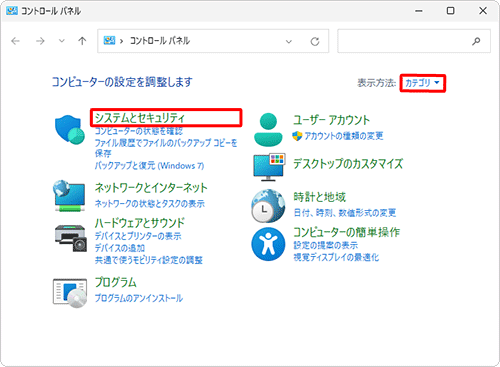This screenshot has width=500, height=367.
Task: Open the ハードウェアとサウンド printer icon
Action: coord(71,238)
